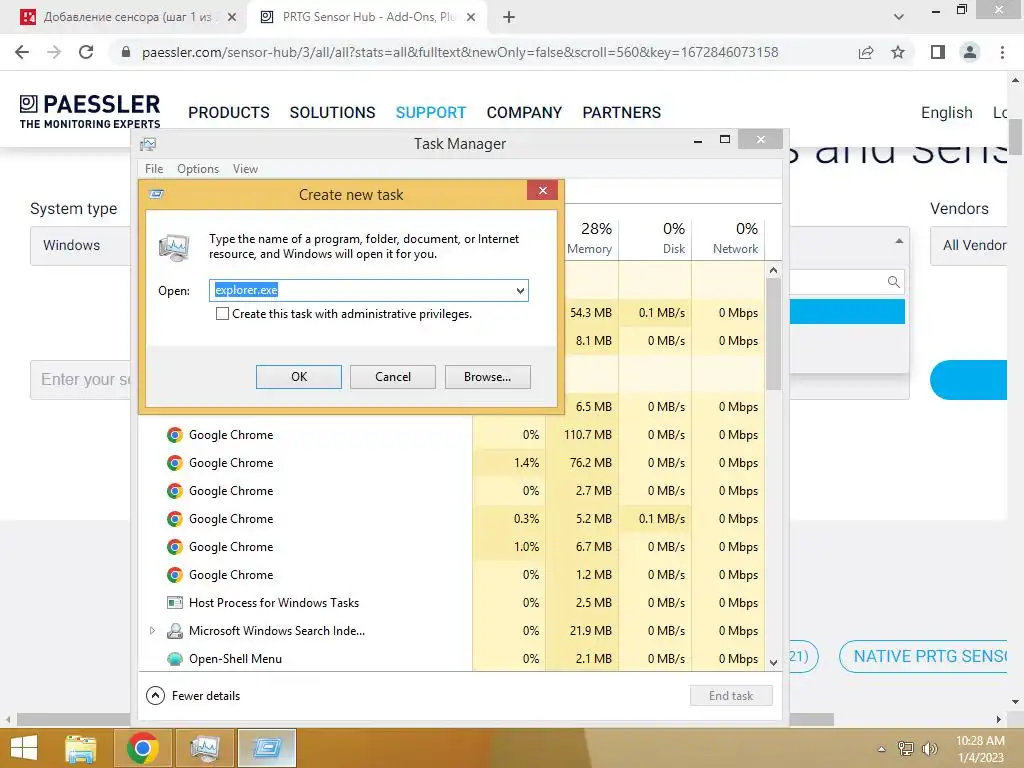Image resolution: width=1024 pixels, height=768 pixels.
Task: Click the Paessler logo
Action: tap(90, 112)
